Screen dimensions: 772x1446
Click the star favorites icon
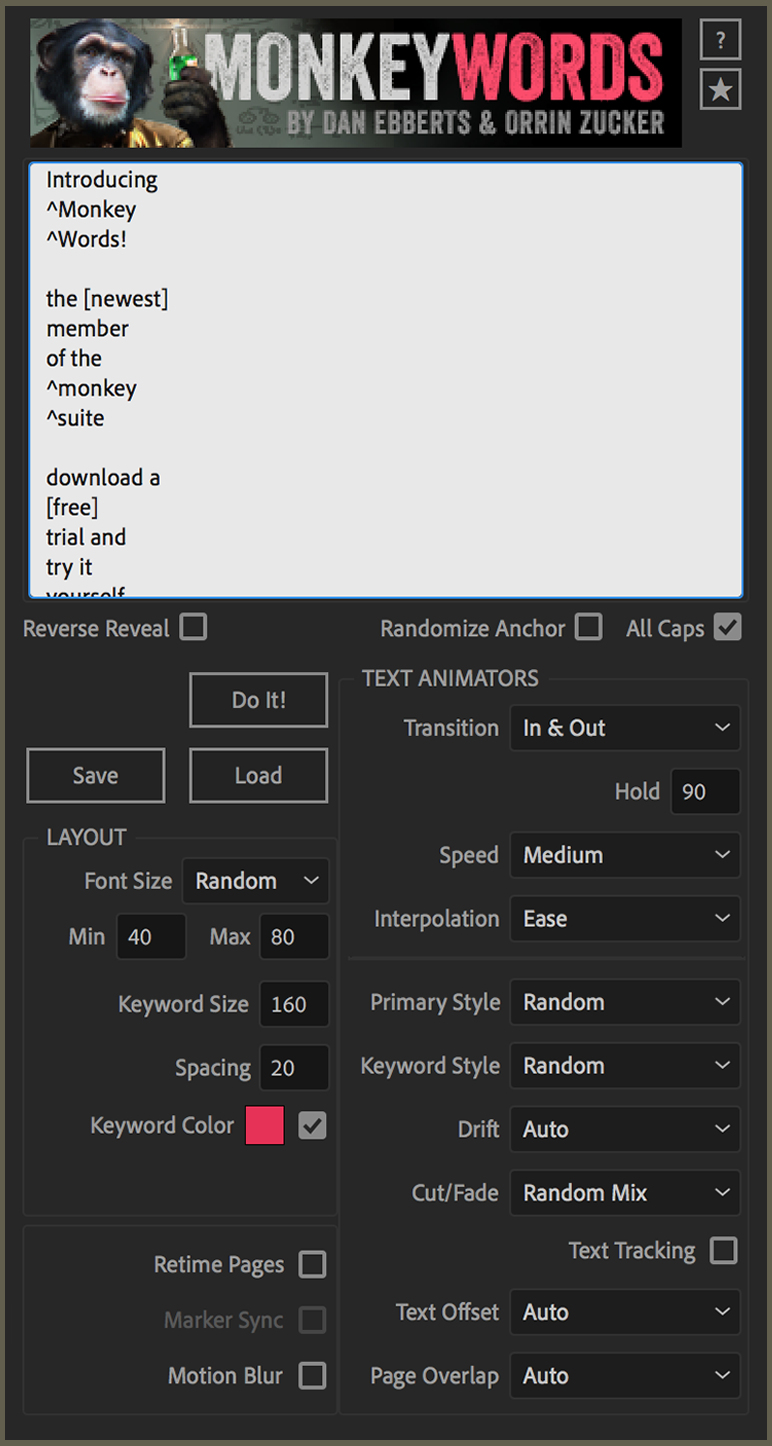click(720, 91)
